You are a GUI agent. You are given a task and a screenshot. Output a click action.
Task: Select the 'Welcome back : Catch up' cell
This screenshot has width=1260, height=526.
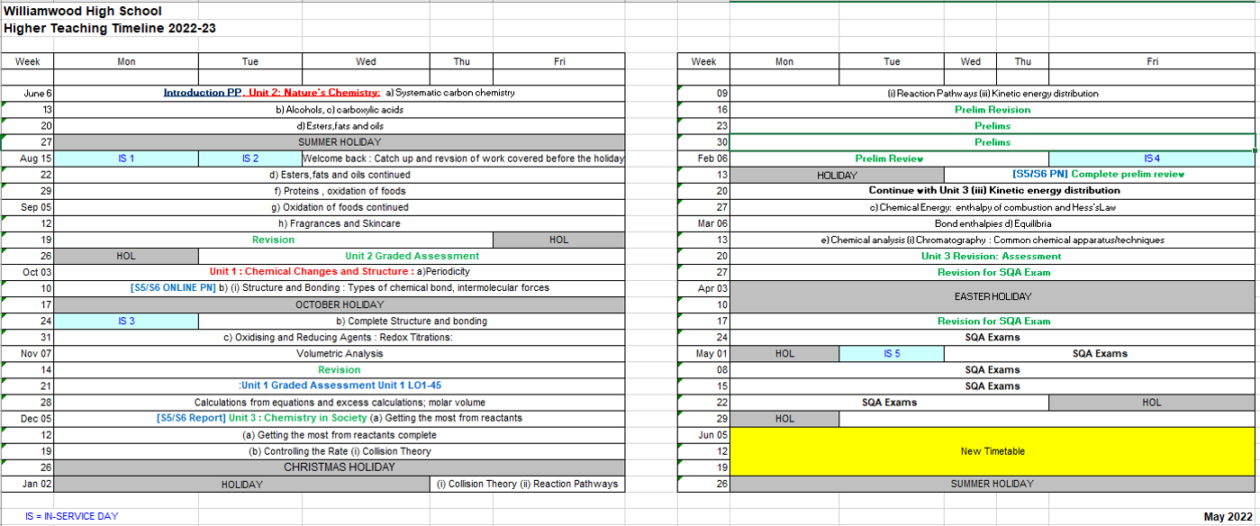point(463,158)
